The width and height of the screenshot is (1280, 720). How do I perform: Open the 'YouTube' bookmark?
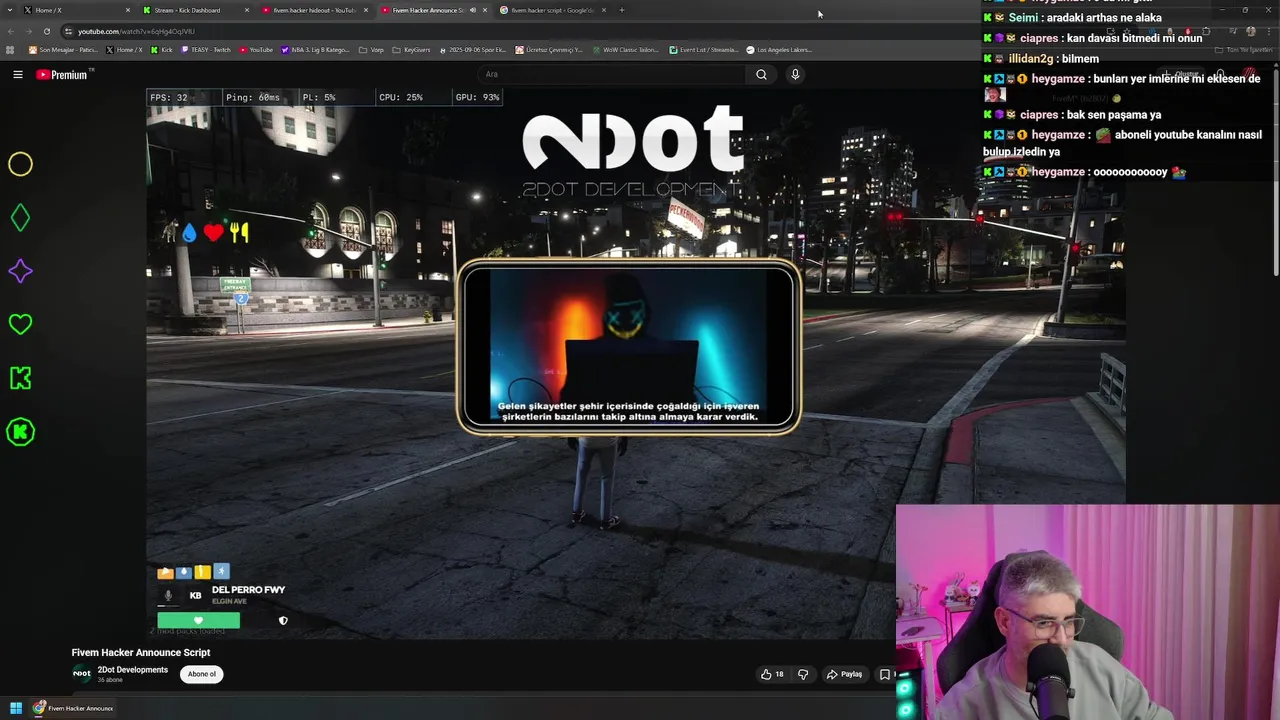(x=256, y=49)
